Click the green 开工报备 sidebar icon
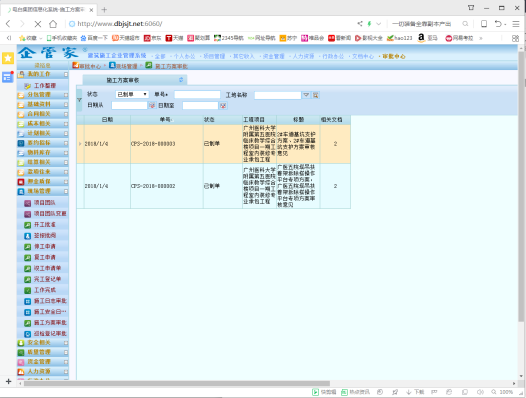Image resolution: width=526 pixels, height=398 pixels. [x=28, y=225]
